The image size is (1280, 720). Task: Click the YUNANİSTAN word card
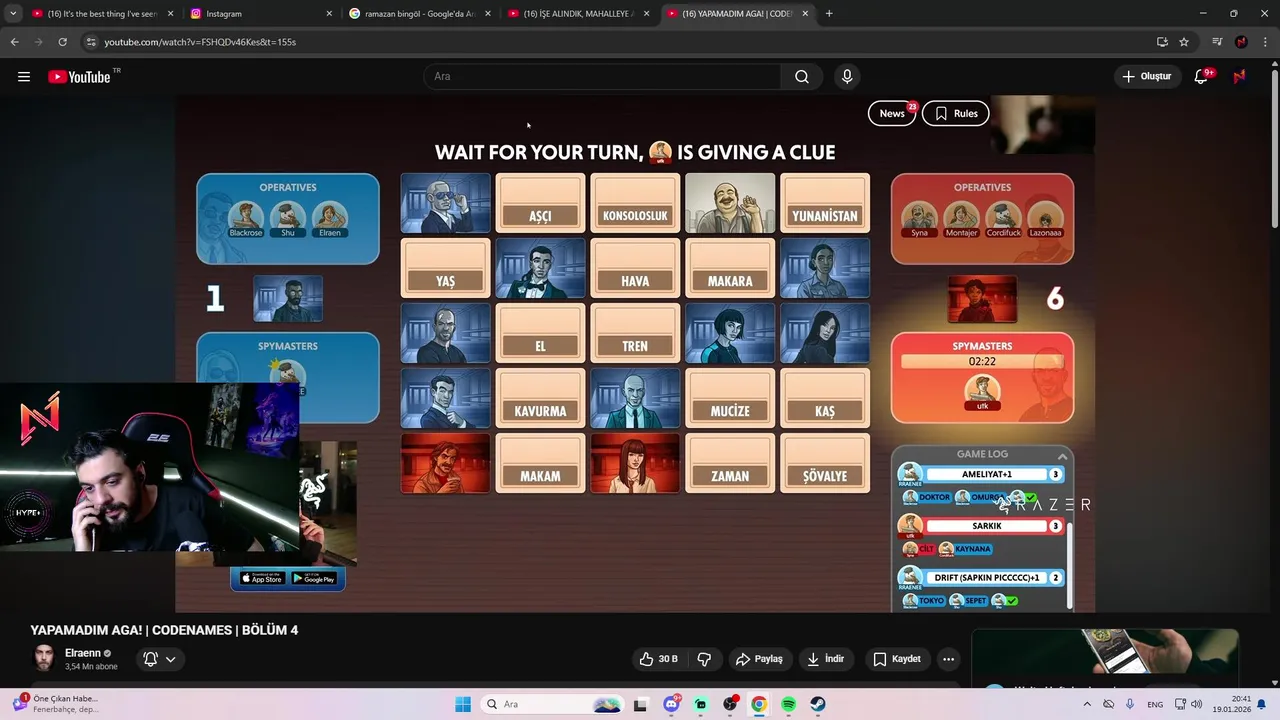point(825,204)
